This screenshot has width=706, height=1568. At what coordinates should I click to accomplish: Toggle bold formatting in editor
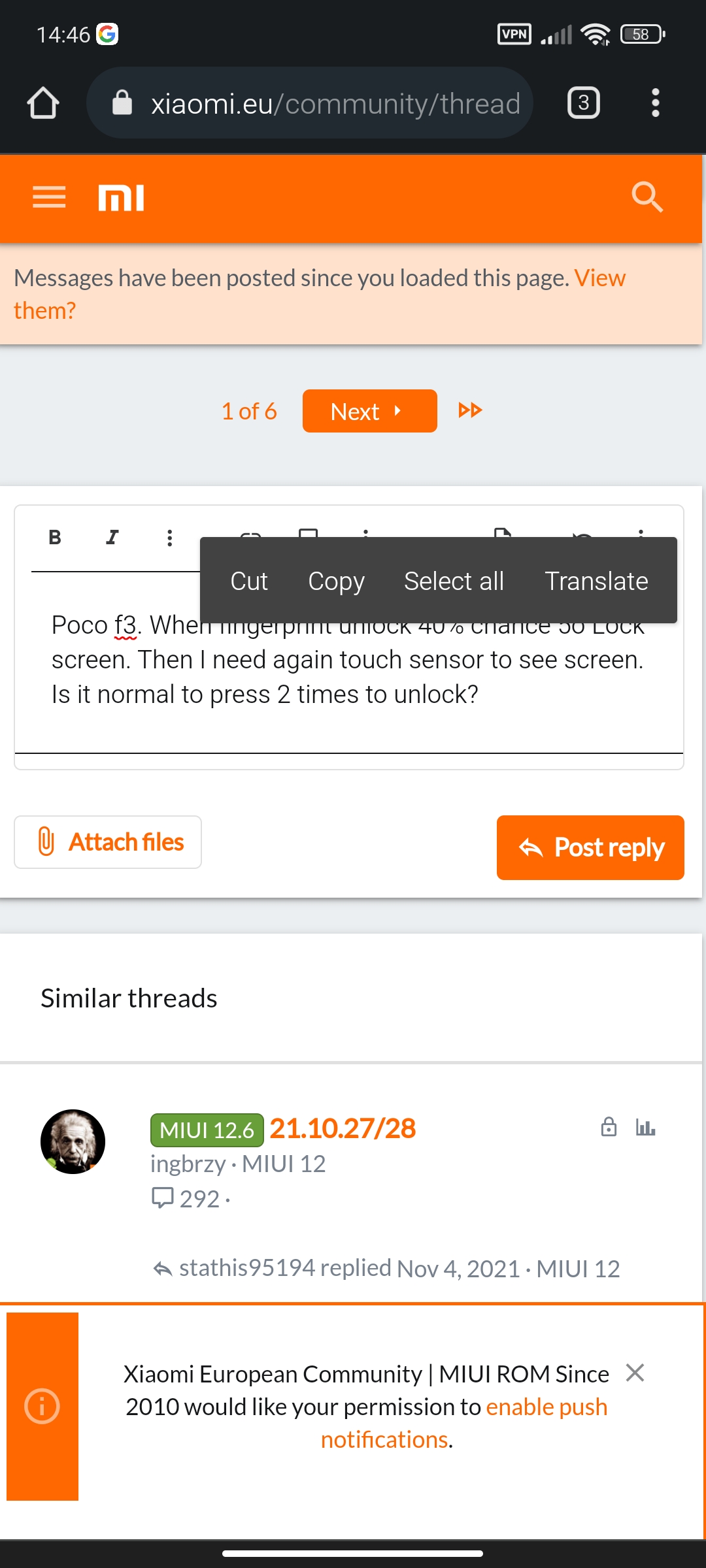55,538
